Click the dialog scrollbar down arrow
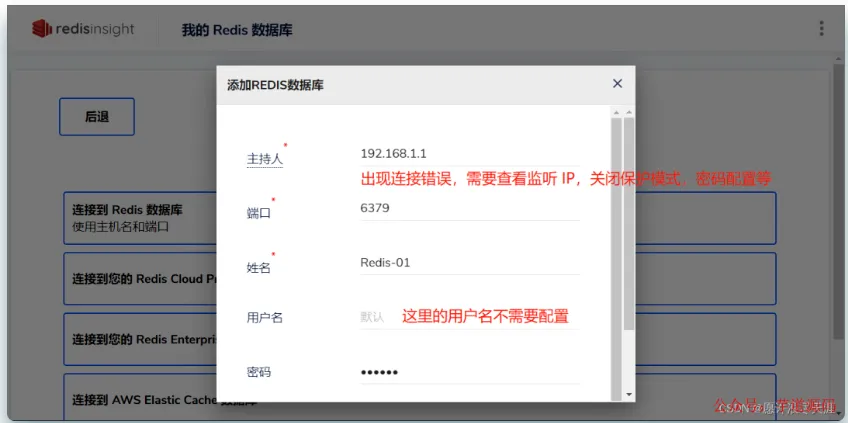This screenshot has width=848, height=423. pyautogui.click(x=628, y=394)
